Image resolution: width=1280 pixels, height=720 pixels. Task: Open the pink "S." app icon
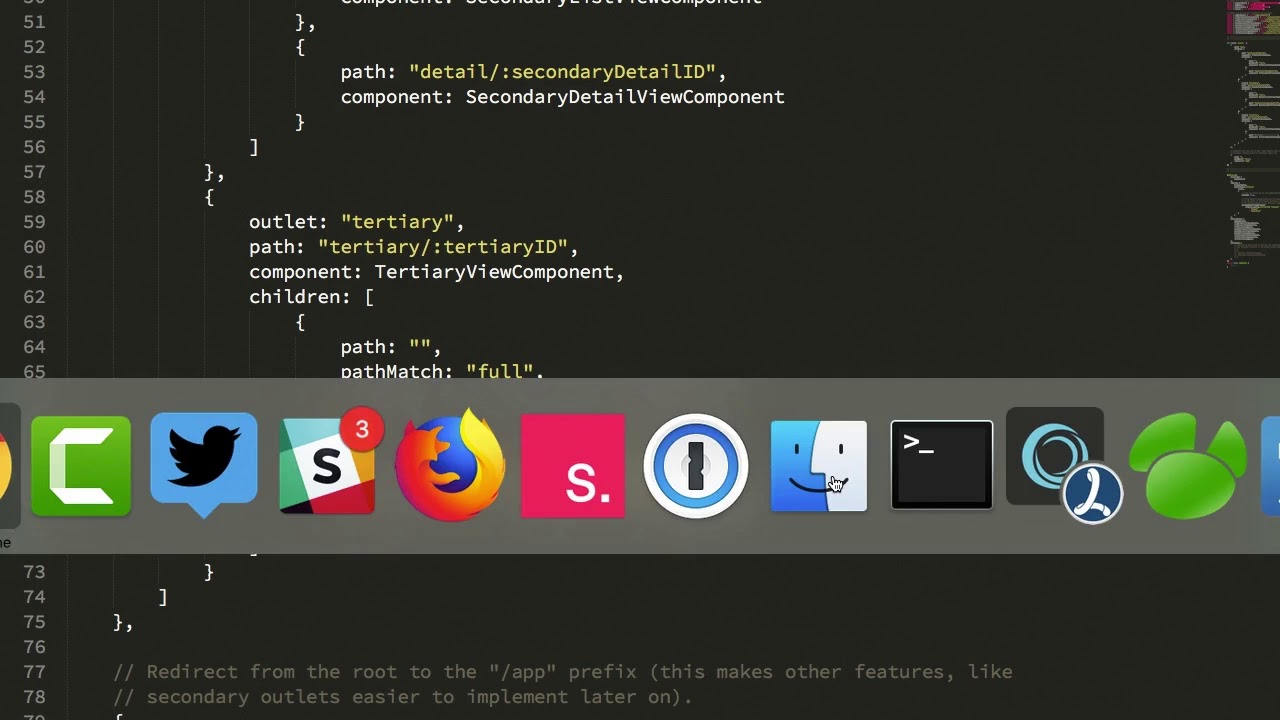point(573,466)
